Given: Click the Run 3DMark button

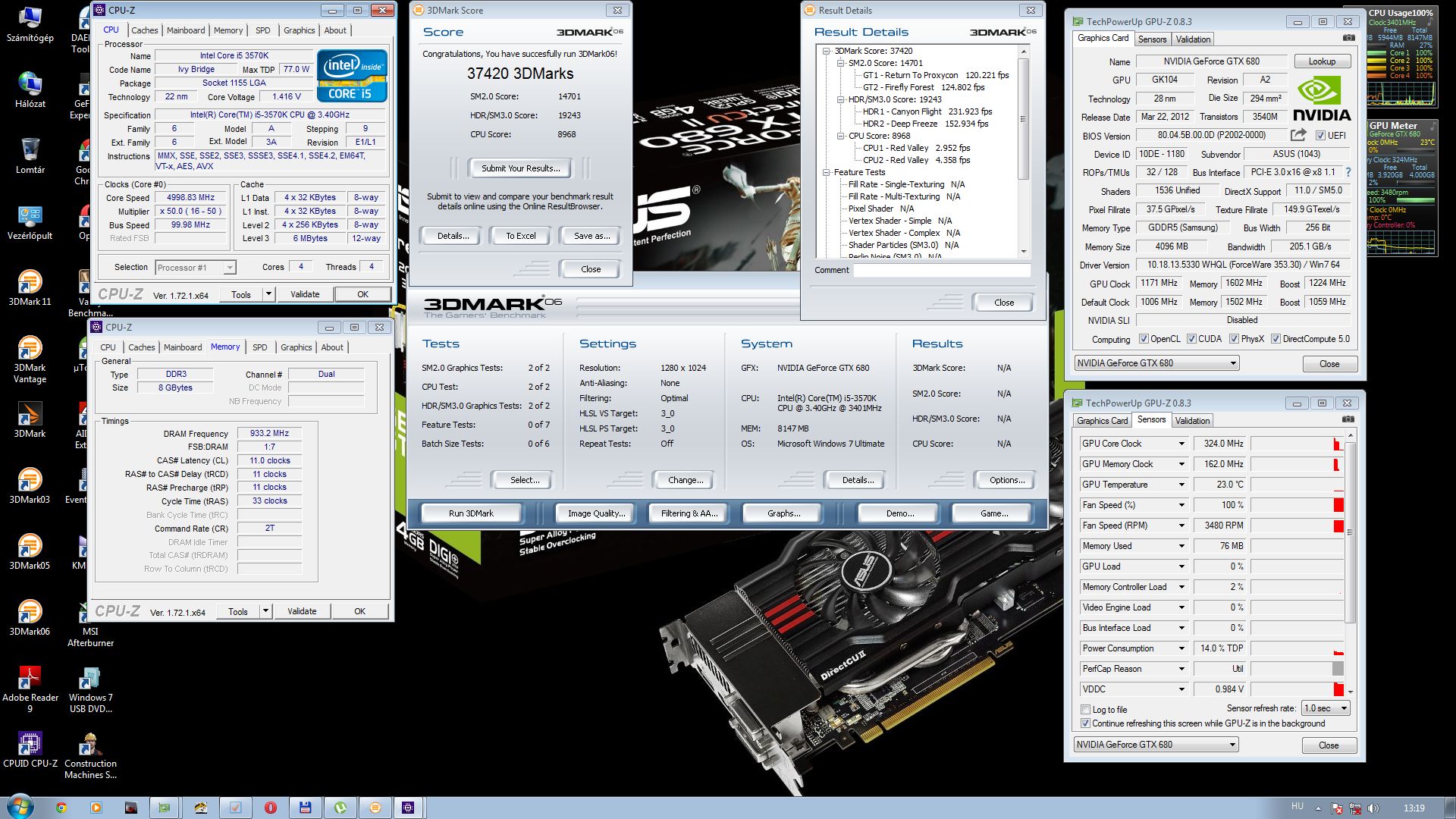Looking at the screenshot, I should pos(471,513).
